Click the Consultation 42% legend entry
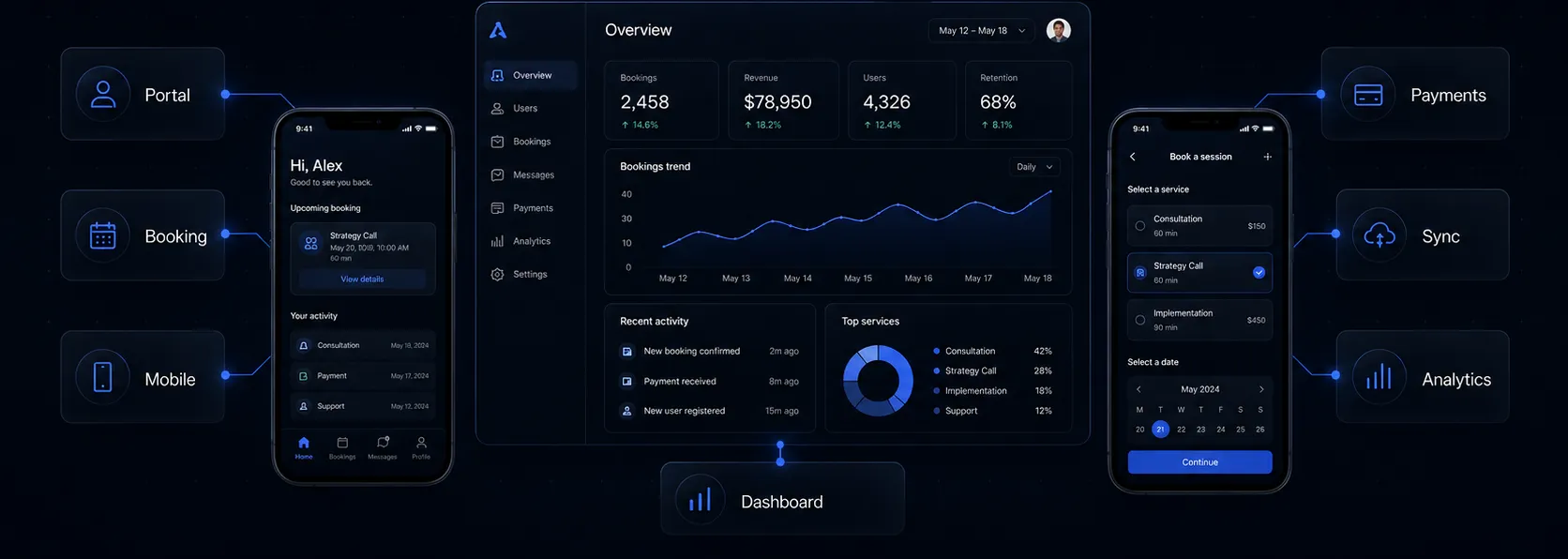 993,351
